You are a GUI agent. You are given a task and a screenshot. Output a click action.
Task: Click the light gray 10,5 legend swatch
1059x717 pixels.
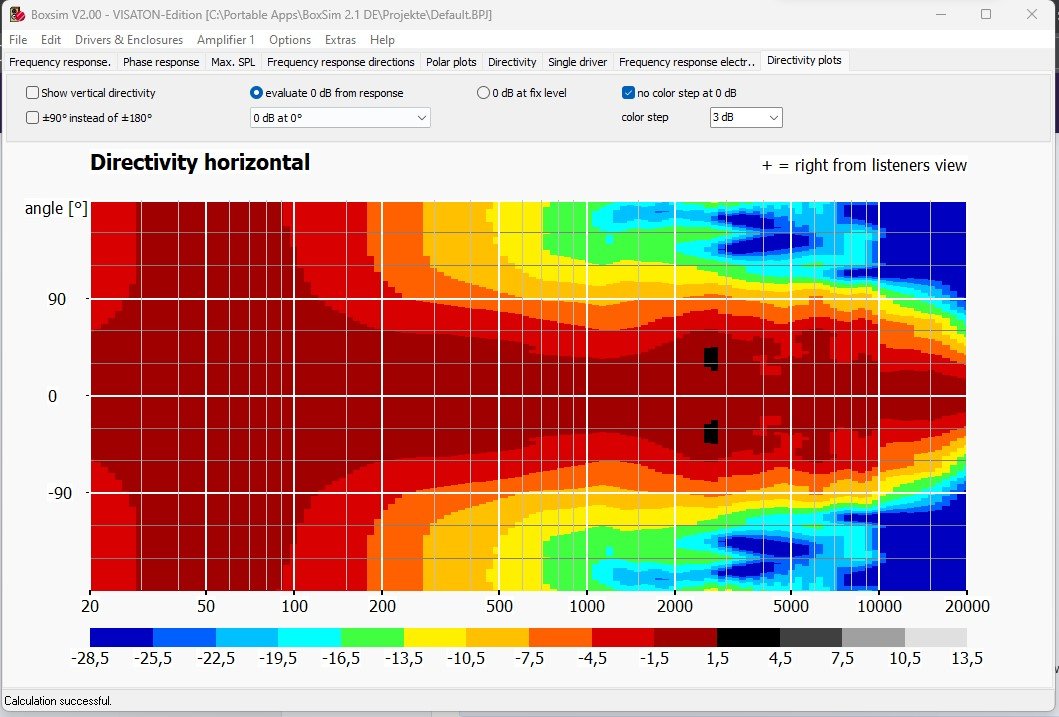pyautogui.click(x=936, y=637)
